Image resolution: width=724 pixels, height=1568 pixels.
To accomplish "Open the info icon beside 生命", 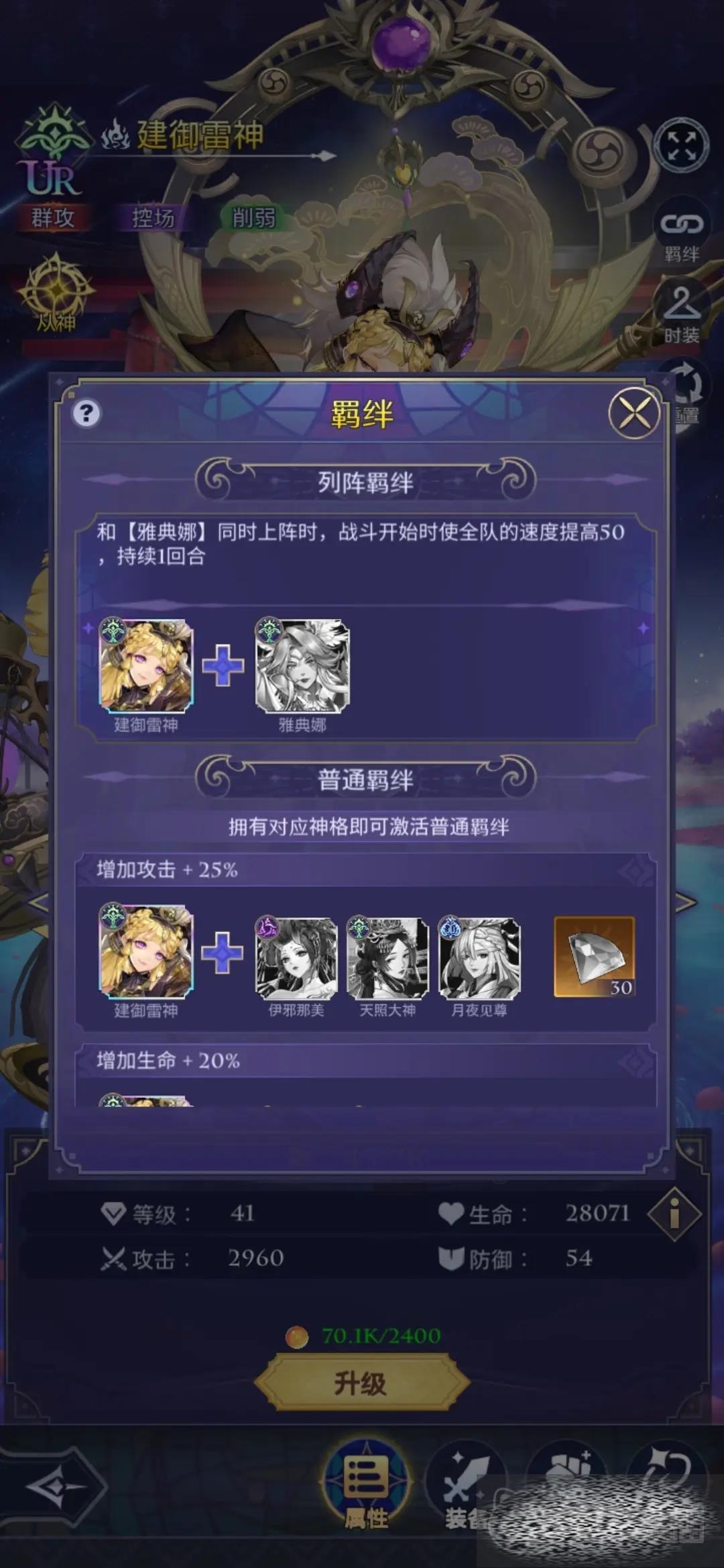I will click(674, 1214).
